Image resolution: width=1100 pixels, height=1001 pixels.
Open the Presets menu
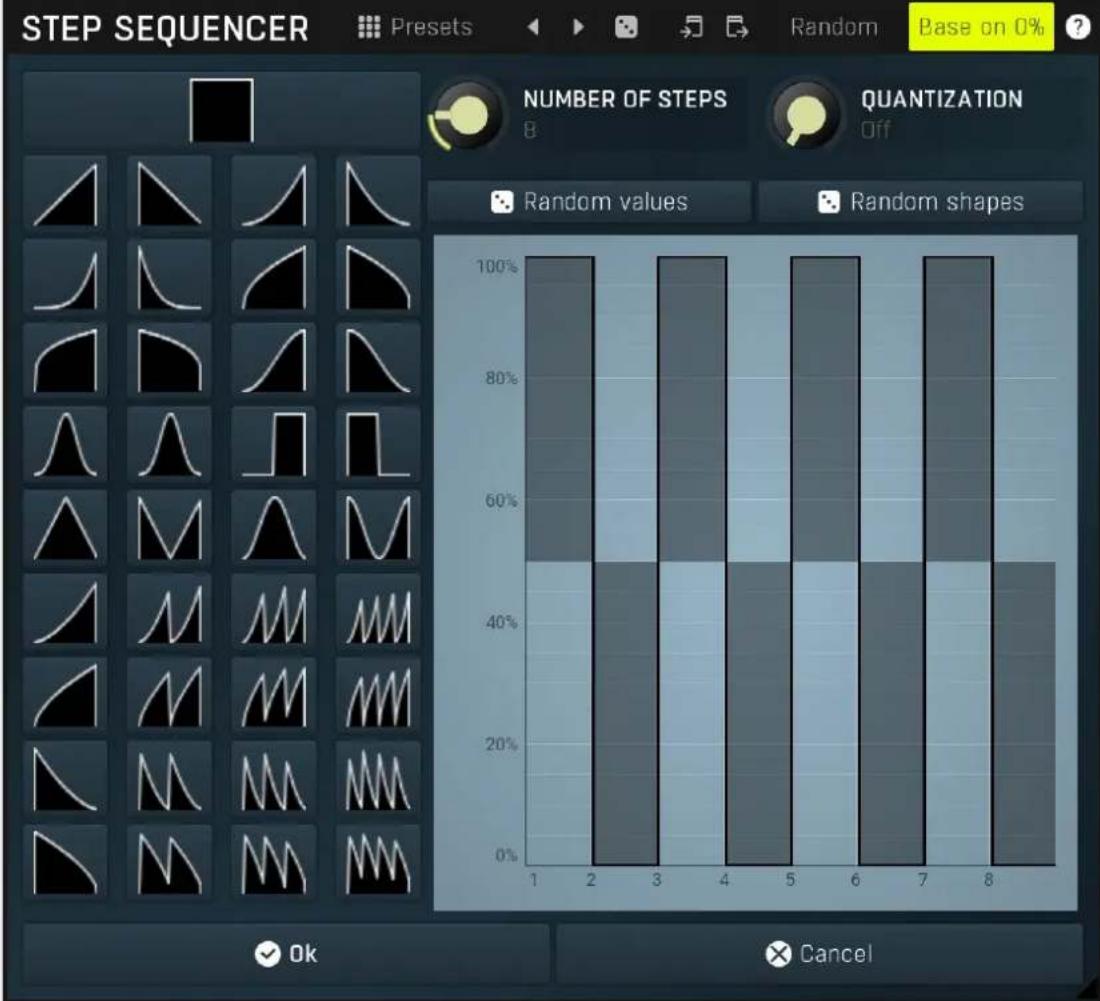[415, 27]
